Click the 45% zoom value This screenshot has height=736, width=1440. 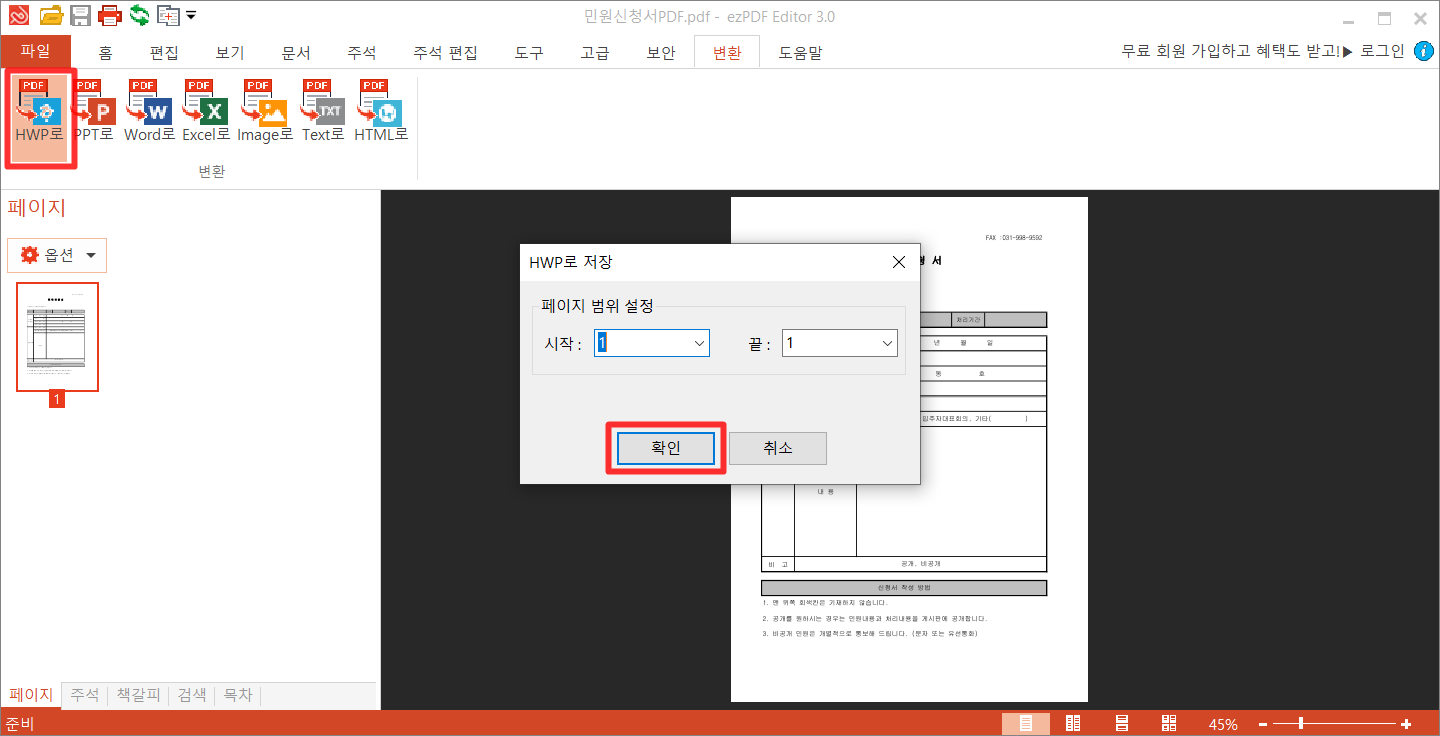pyautogui.click(x=1223, y=724)
